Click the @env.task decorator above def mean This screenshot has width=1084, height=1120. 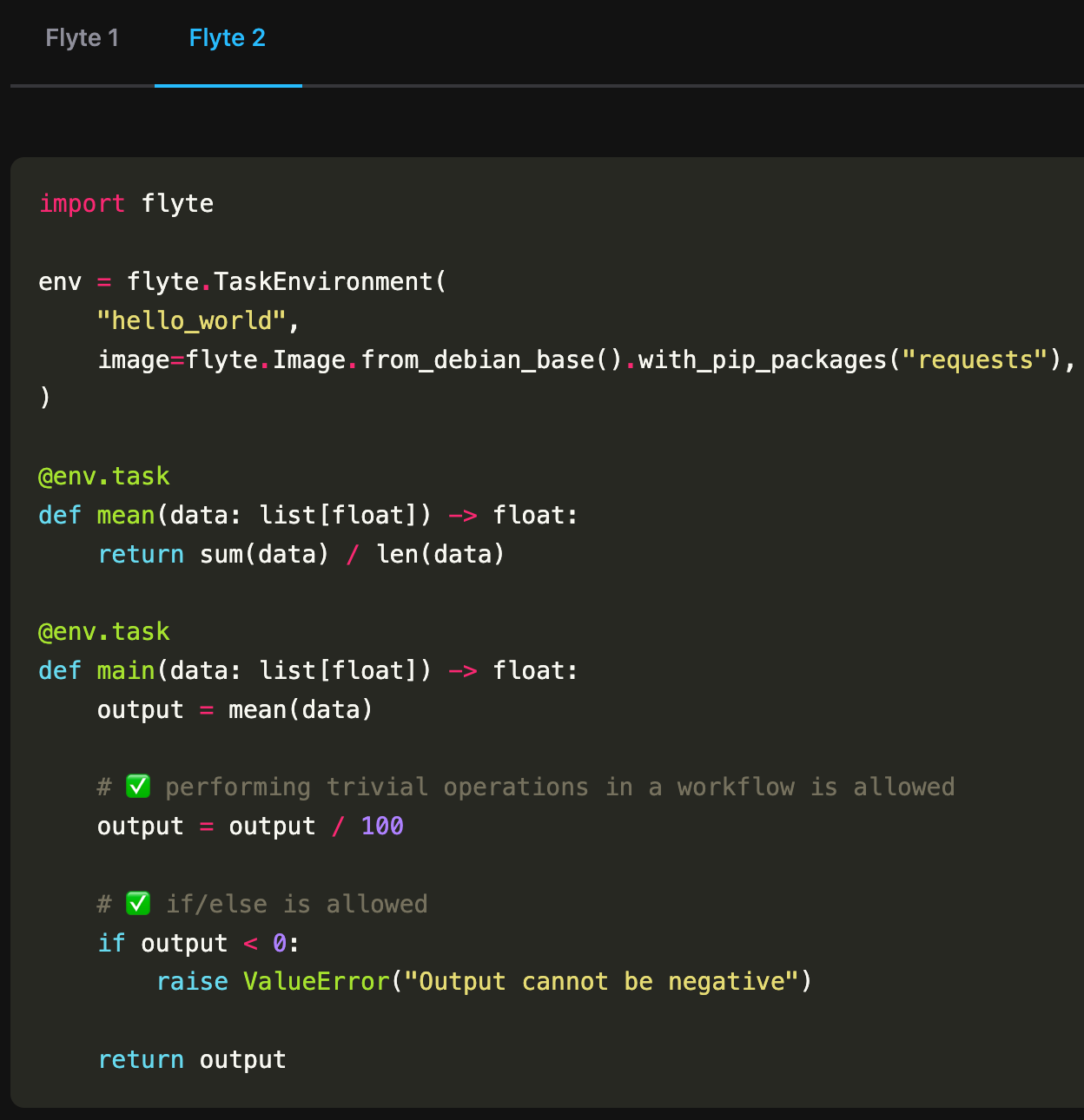point(104,476)
